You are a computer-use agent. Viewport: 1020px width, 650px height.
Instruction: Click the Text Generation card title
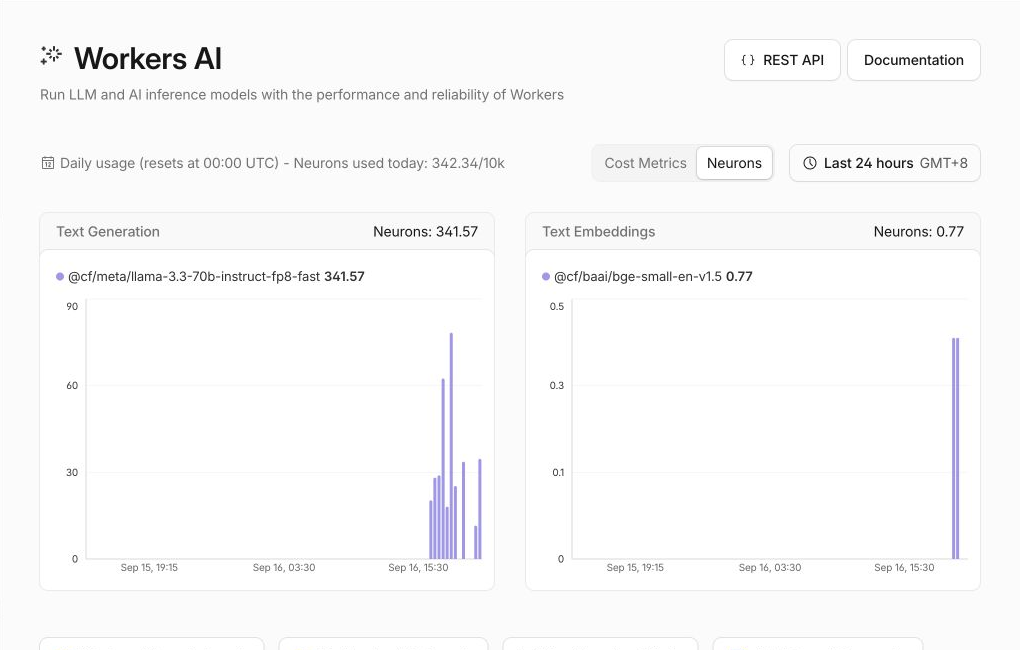[x=108, y=232]
